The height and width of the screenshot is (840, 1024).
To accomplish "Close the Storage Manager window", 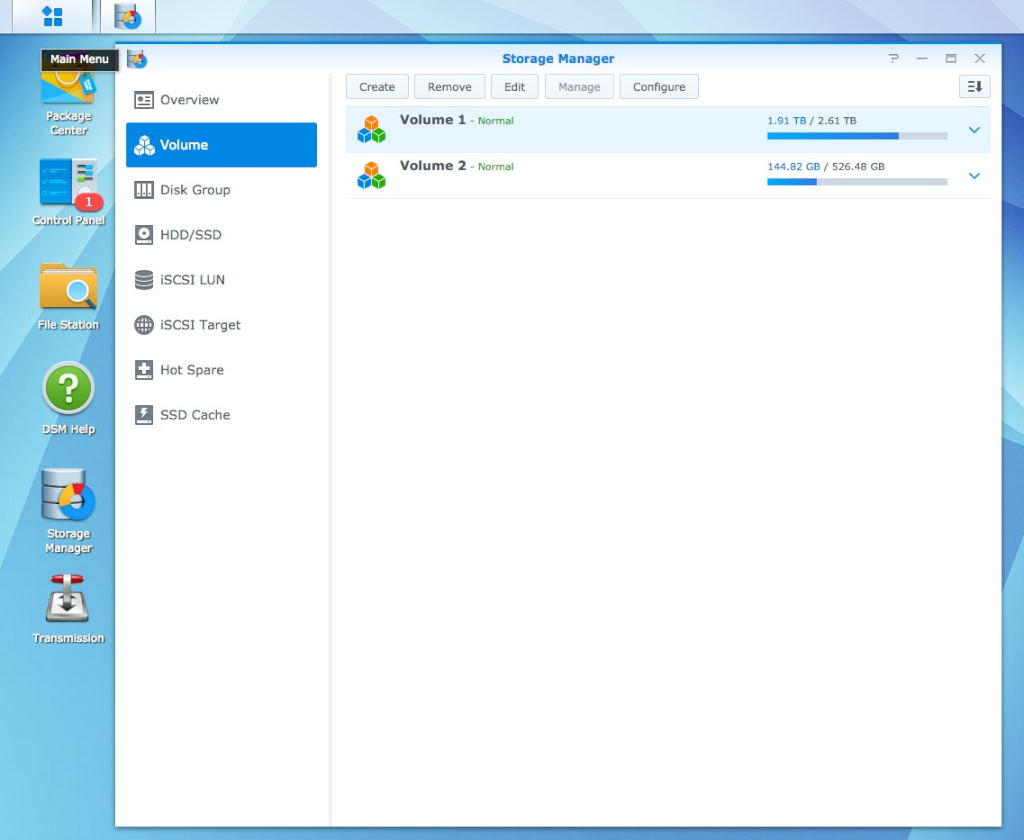I will [x=980, y=58].
